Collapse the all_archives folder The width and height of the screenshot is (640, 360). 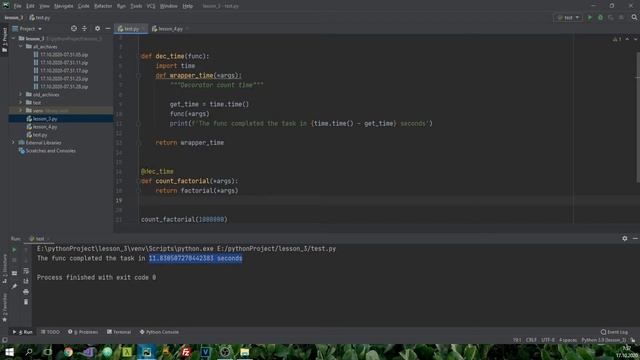coord(21,47)
